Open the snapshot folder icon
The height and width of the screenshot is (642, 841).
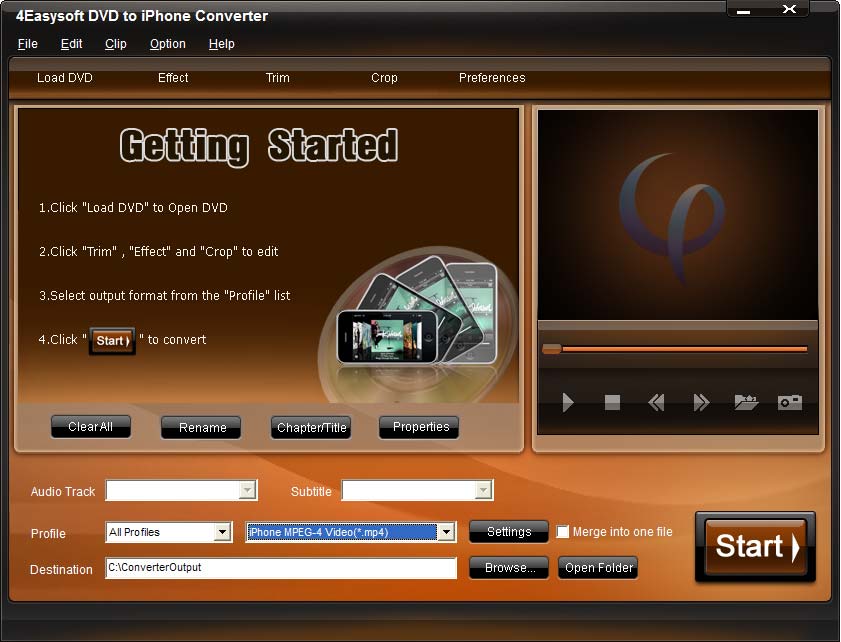pyautogui.click(x=746, y=402)
